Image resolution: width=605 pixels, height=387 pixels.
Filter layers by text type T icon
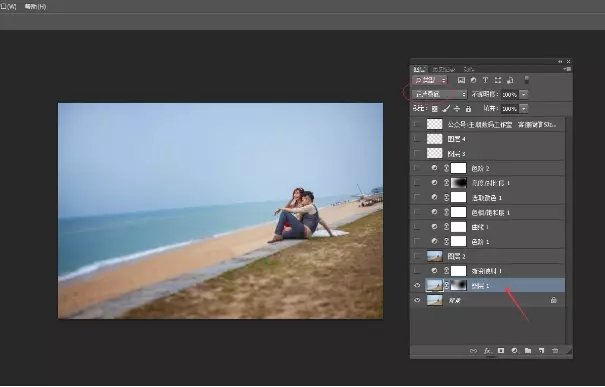click(x=485, y=80)
